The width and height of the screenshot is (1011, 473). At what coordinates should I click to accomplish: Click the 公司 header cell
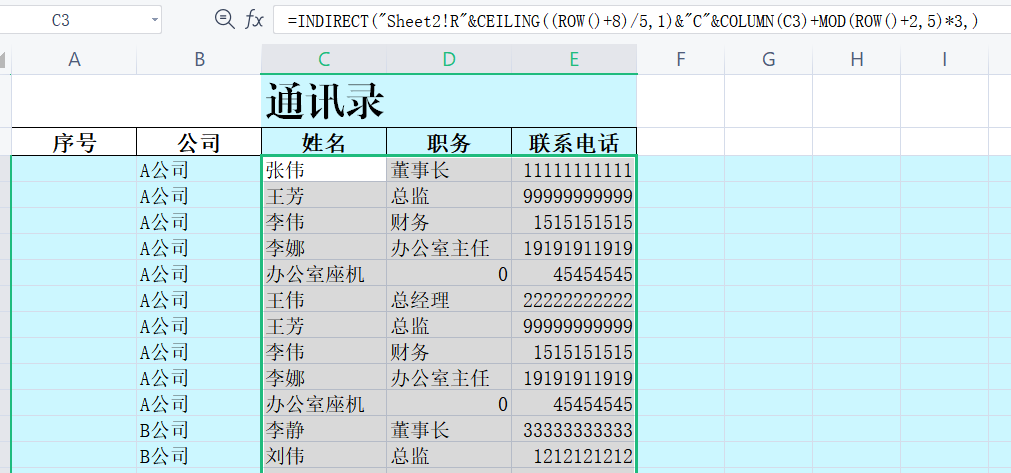point(199,142)
